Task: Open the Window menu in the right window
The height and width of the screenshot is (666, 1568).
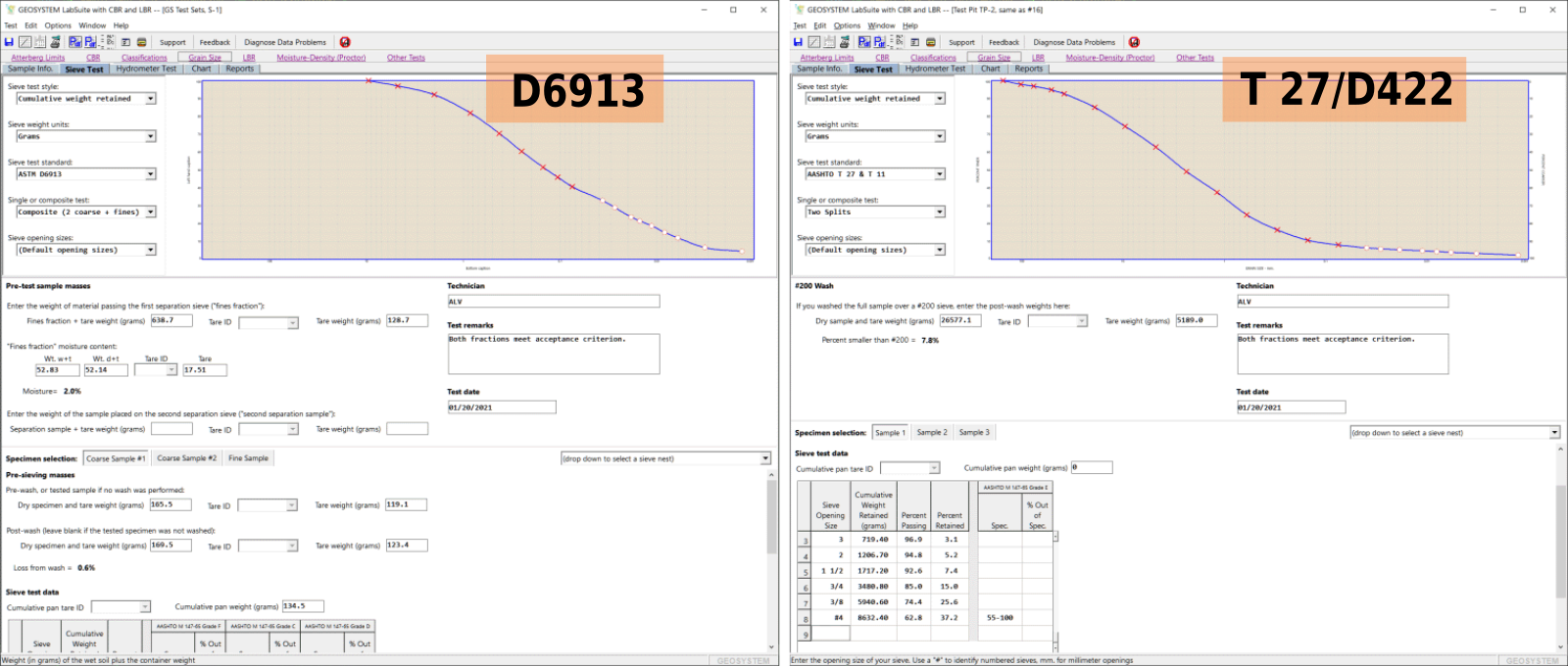Action: coord(881,25)
